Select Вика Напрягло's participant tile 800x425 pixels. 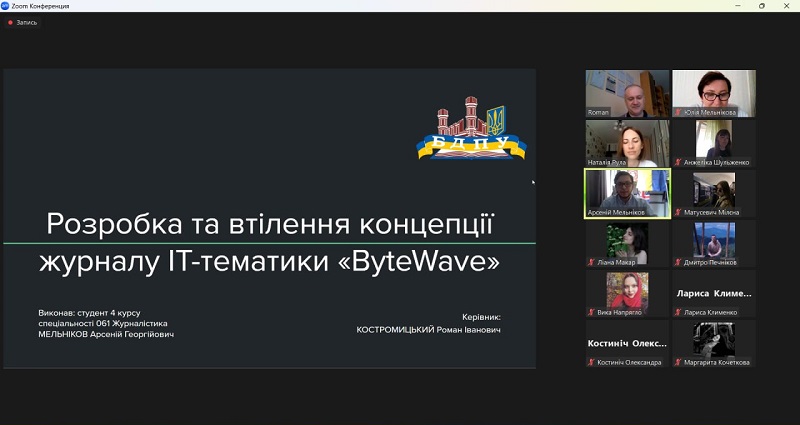tap(628, 293)
